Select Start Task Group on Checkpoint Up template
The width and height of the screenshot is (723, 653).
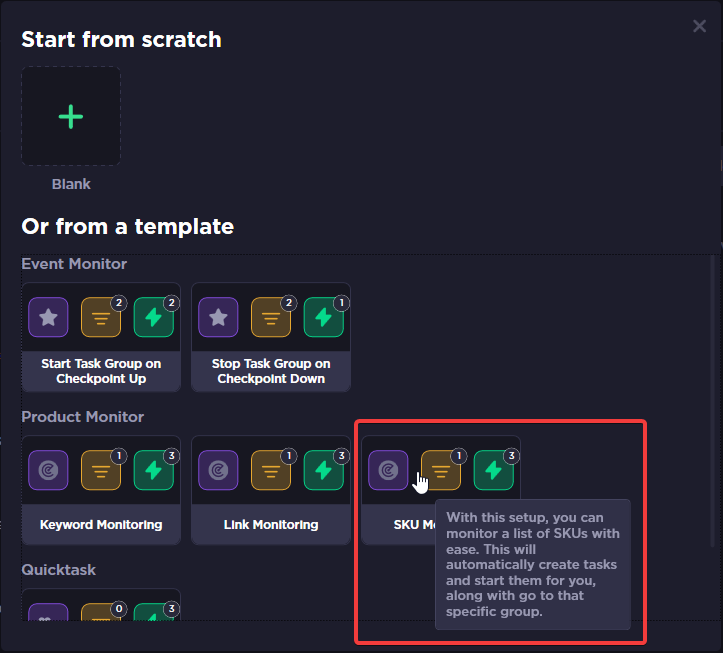[x=101, y=371]
